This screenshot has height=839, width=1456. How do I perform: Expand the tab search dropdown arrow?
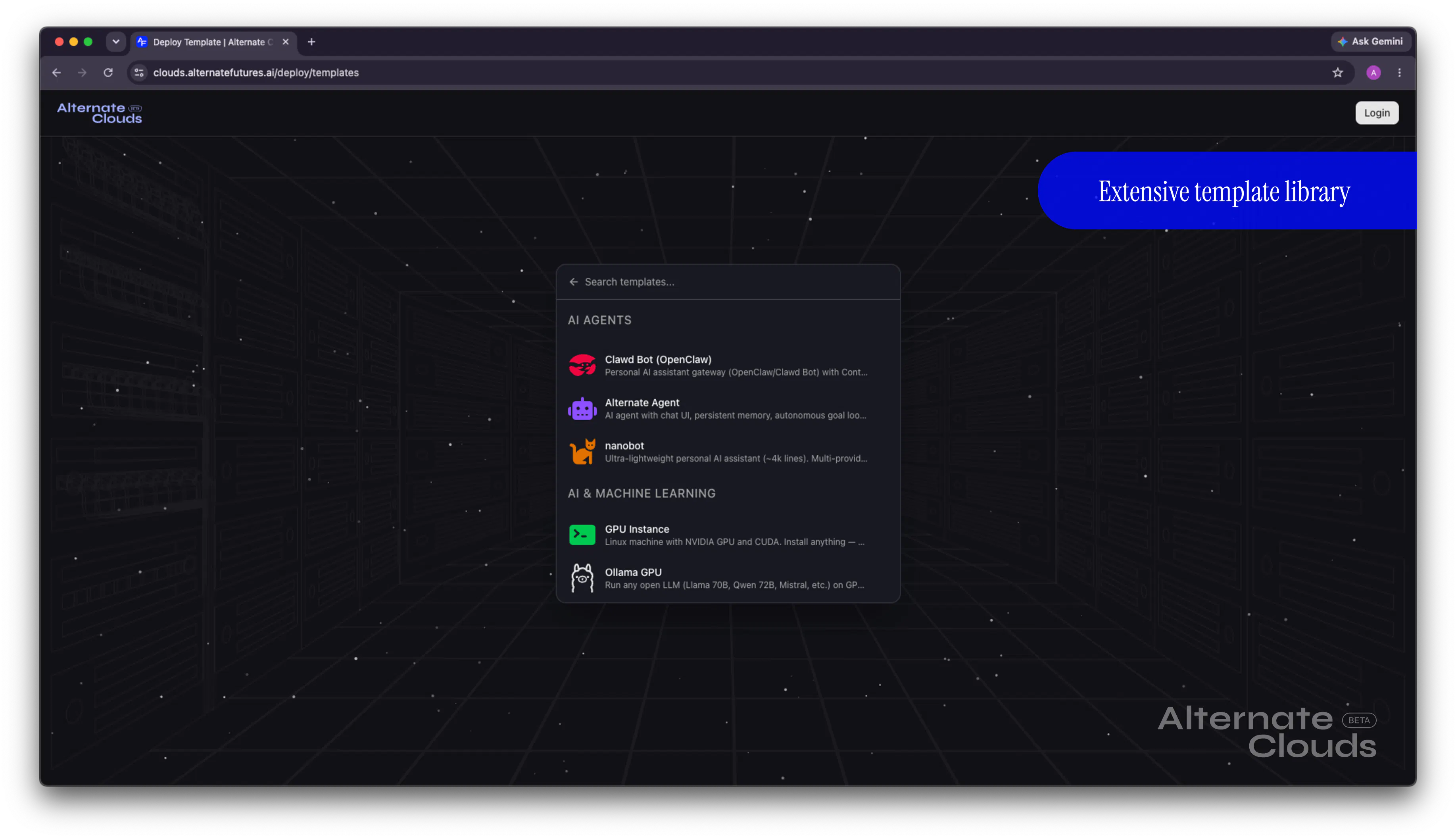click(116, 42)
